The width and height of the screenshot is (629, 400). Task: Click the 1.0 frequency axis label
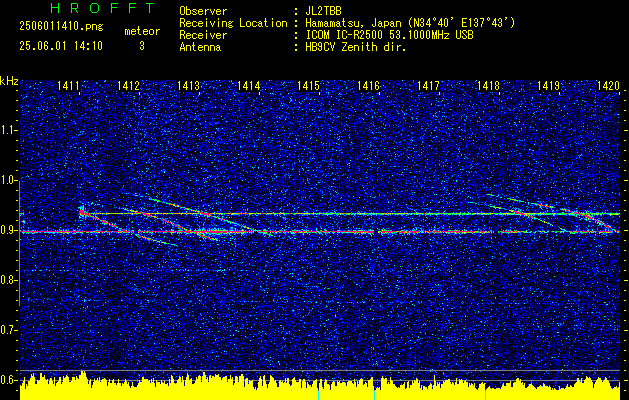[x=9, y=180]
